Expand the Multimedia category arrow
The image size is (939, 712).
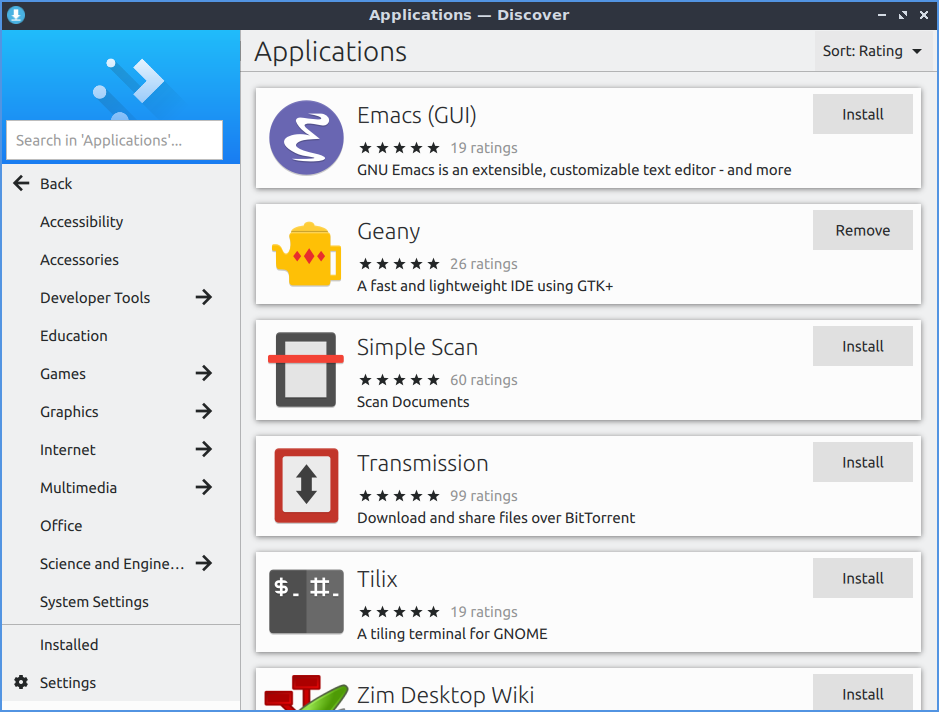click(204, 488)
